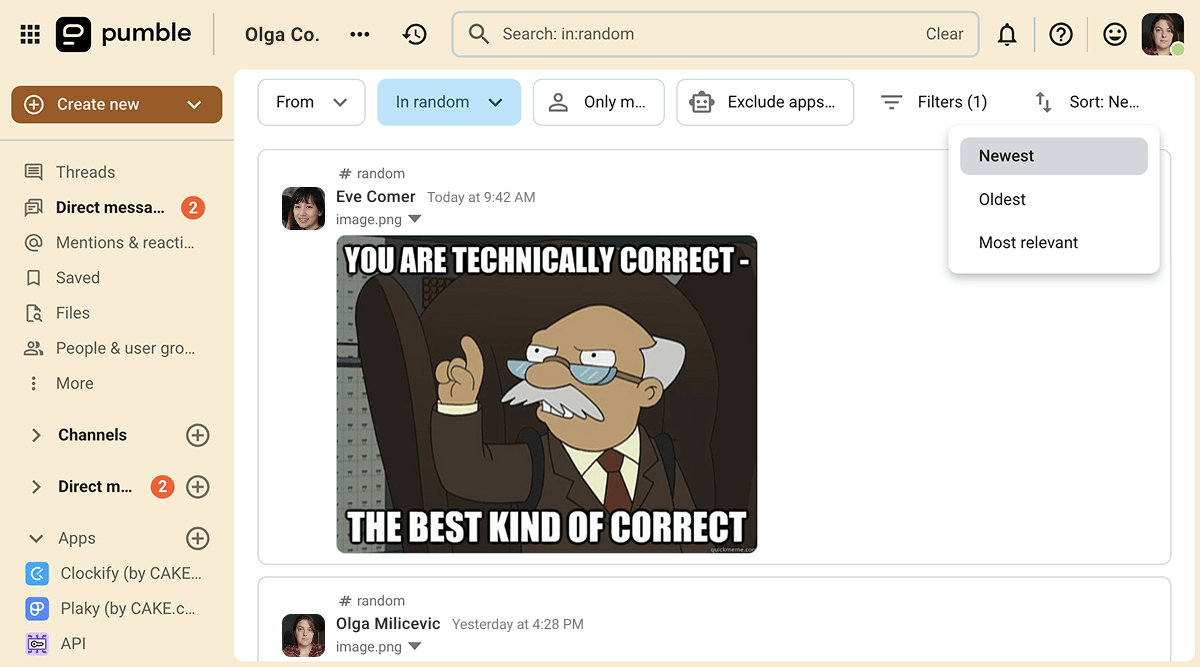Open Files in the sidebar
The width and height of the screenshot is (1200, 667).
tap(73, 313)
